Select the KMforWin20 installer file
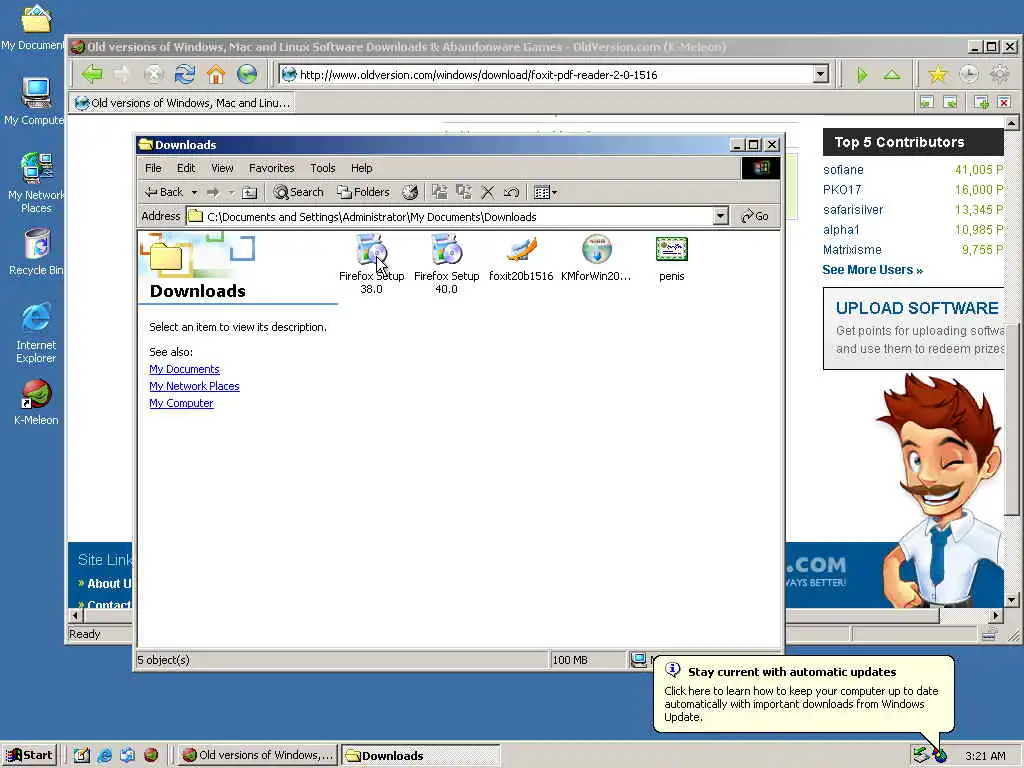Viewport: 1024px width, 768px height. click(596, 259)
